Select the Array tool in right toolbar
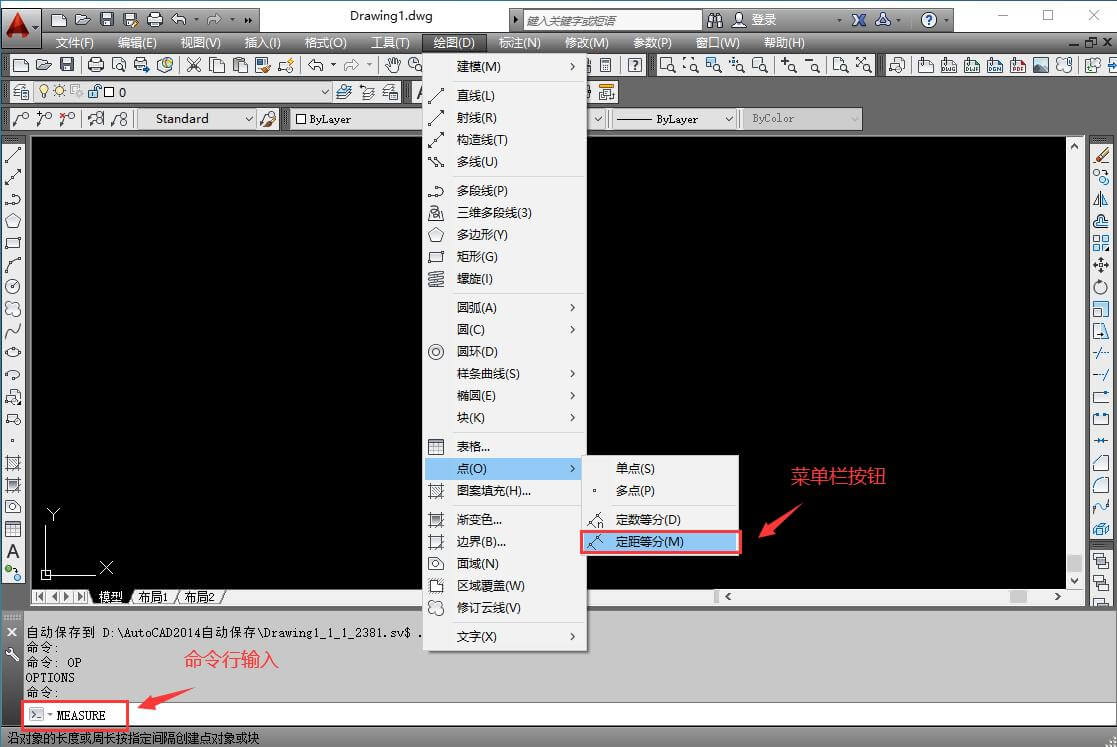Image resolution: width=1117 pixels, height=747 pixels. 1101,243
